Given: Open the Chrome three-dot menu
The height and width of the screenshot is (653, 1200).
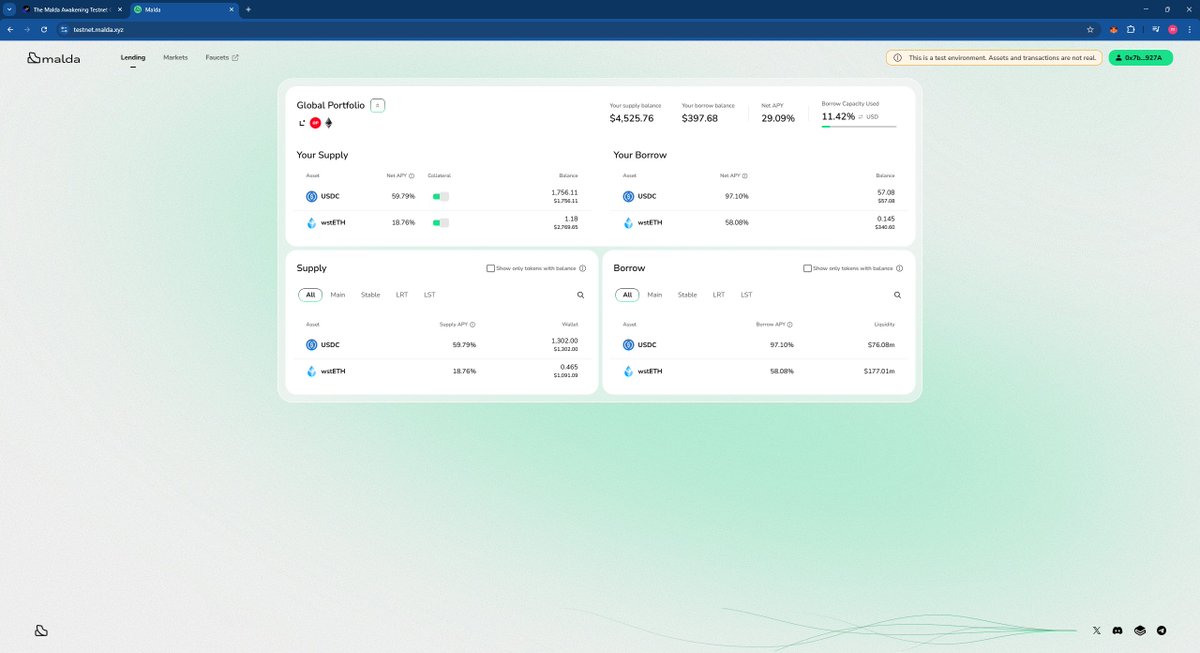Looking at the screenshot, I should [x=1188, y=29].
